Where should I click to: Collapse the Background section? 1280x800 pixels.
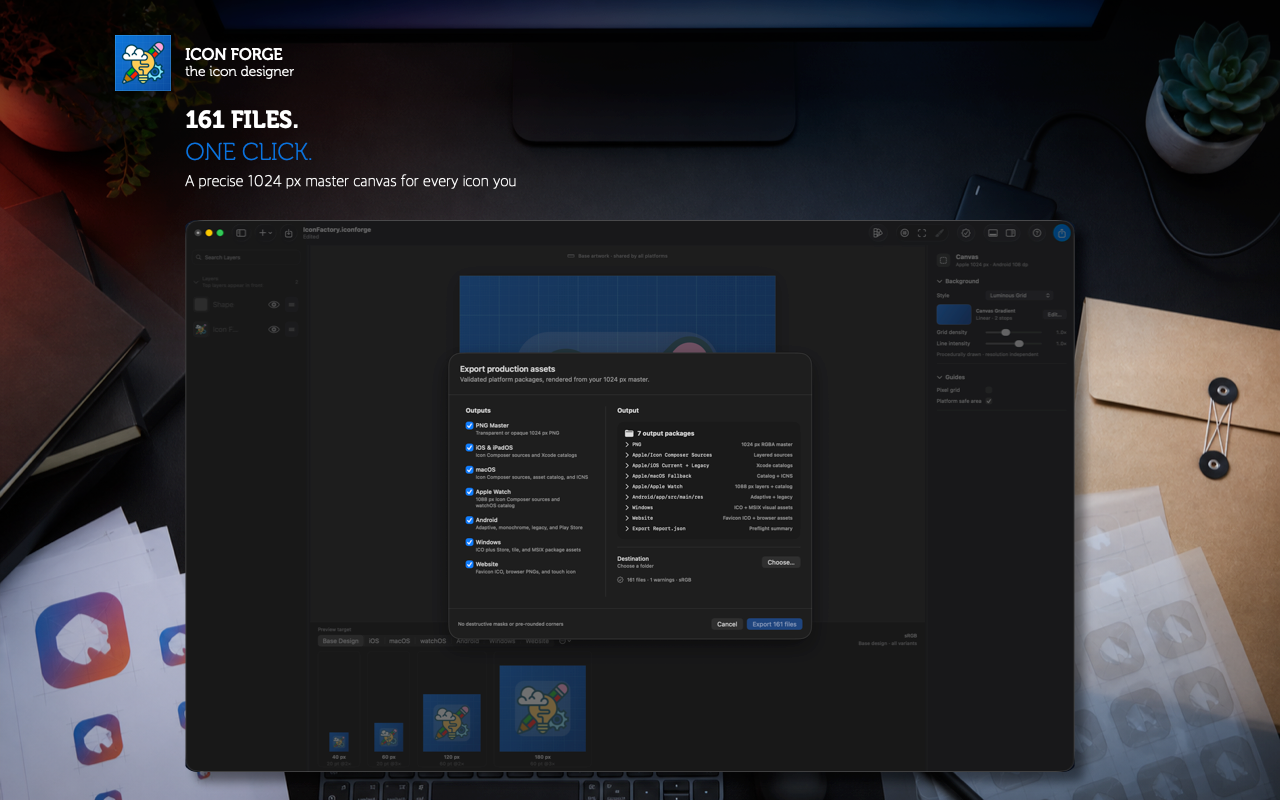click(939, 281)
